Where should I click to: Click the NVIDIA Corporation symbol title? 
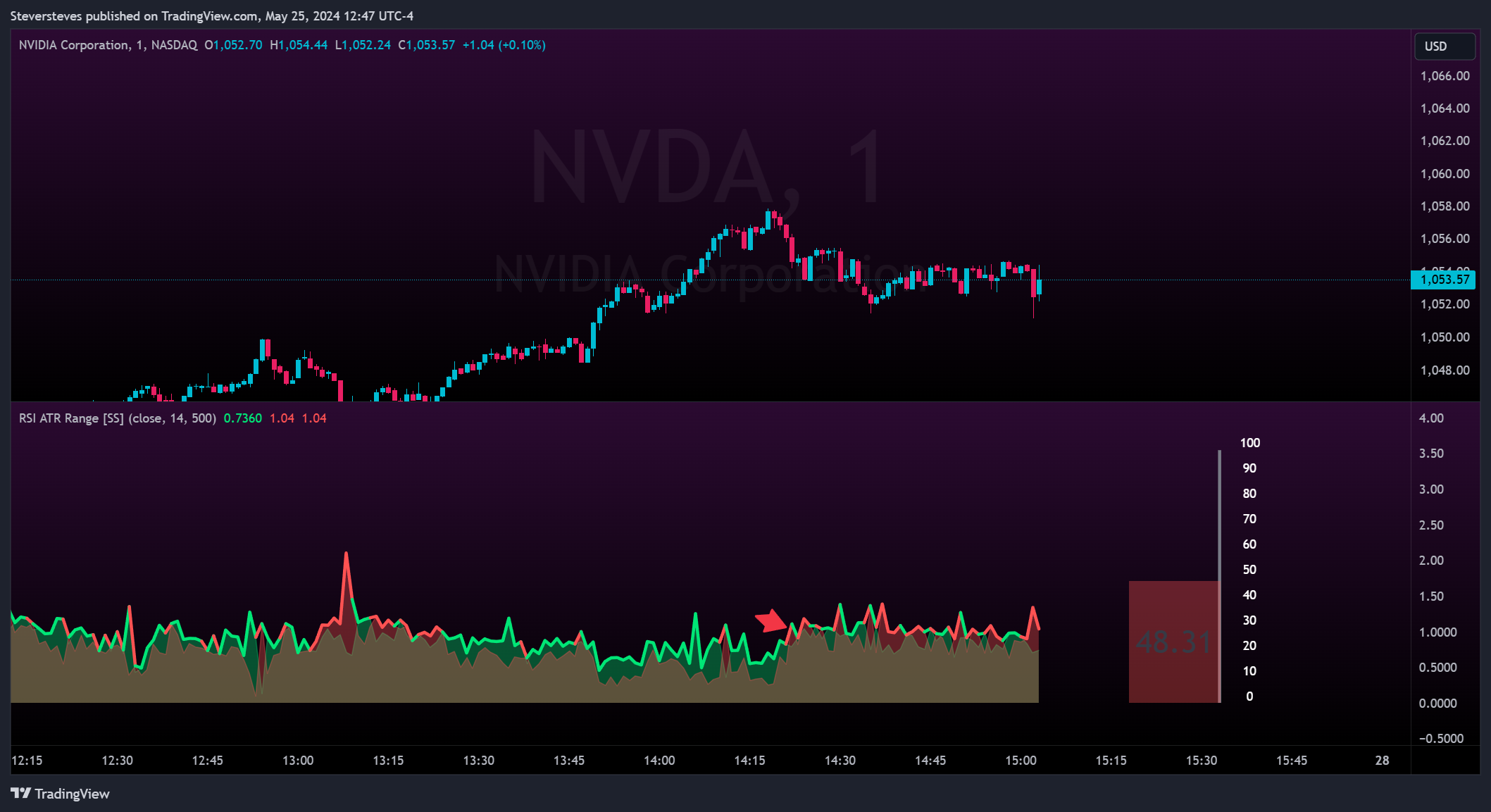point(108,45)
